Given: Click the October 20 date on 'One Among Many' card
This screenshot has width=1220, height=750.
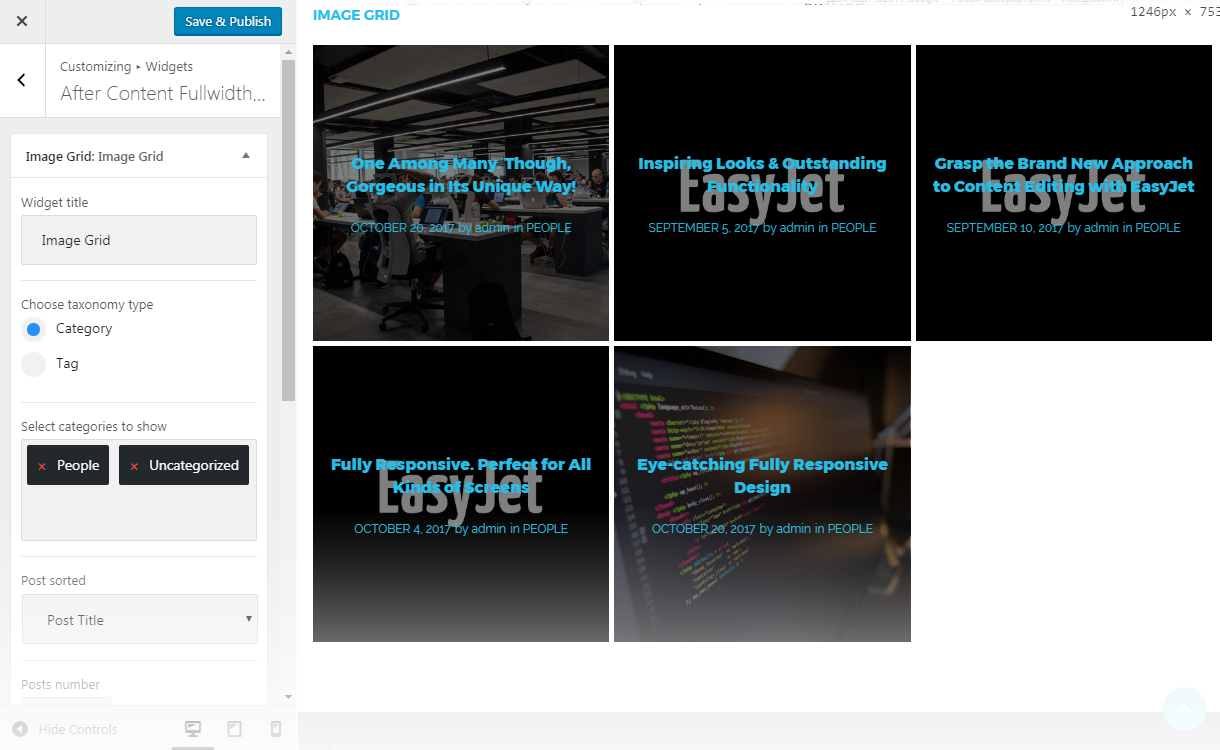Looking at the screenshot, I should tap(403, 228).
